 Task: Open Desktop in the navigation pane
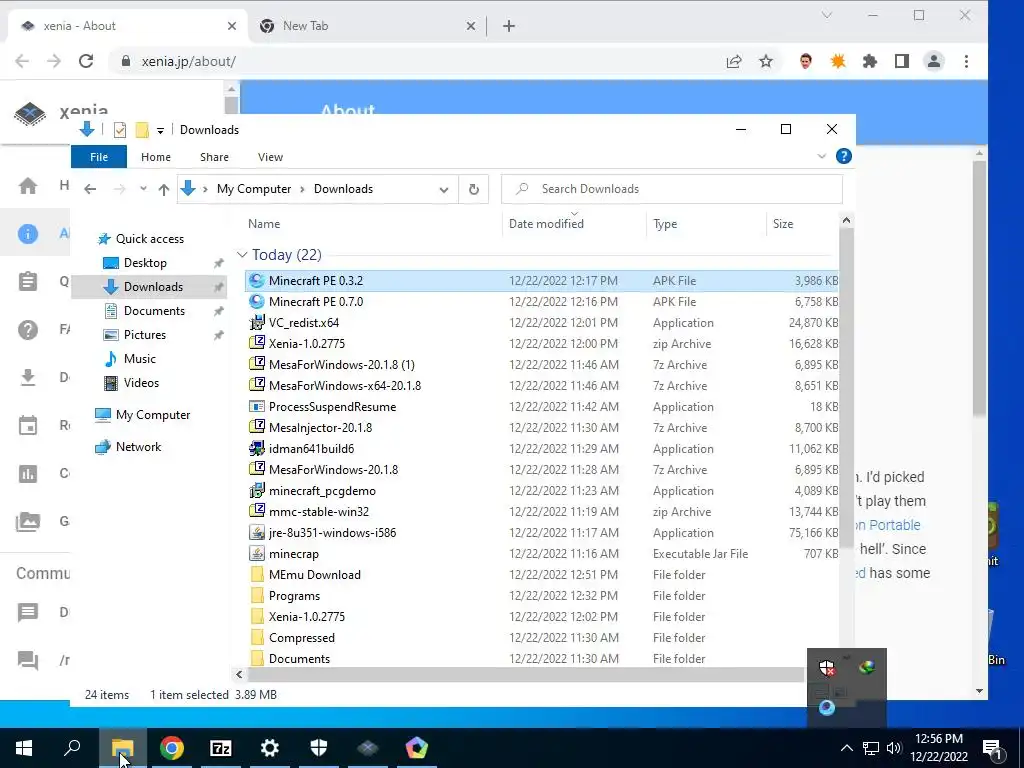145,263
